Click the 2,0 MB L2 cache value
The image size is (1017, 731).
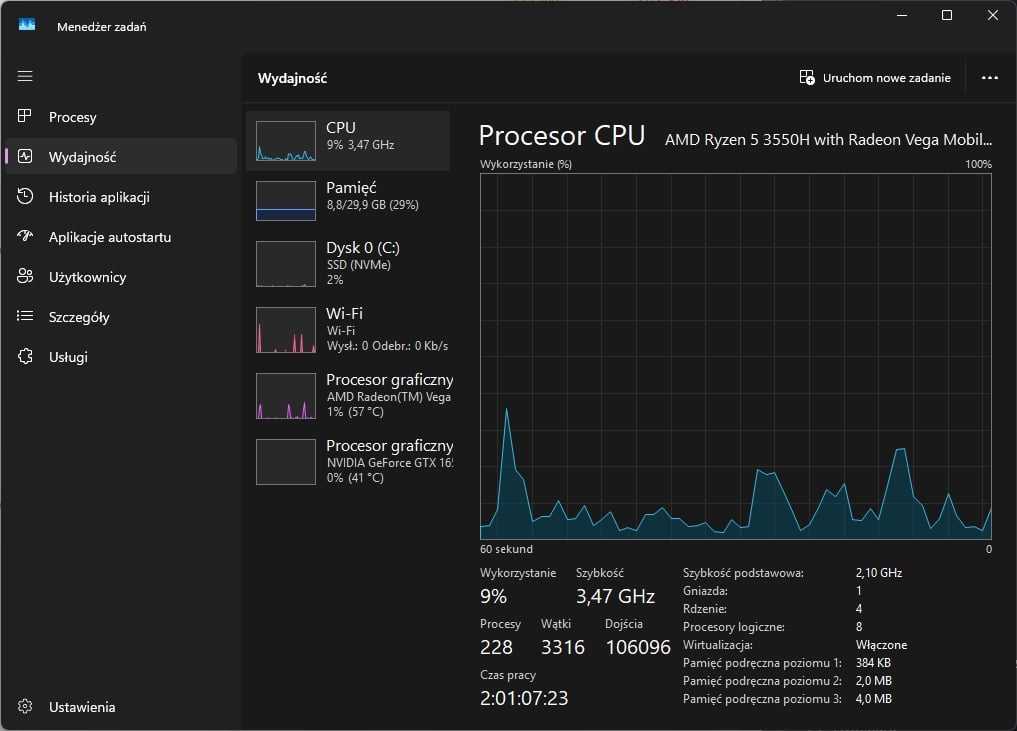874,681
